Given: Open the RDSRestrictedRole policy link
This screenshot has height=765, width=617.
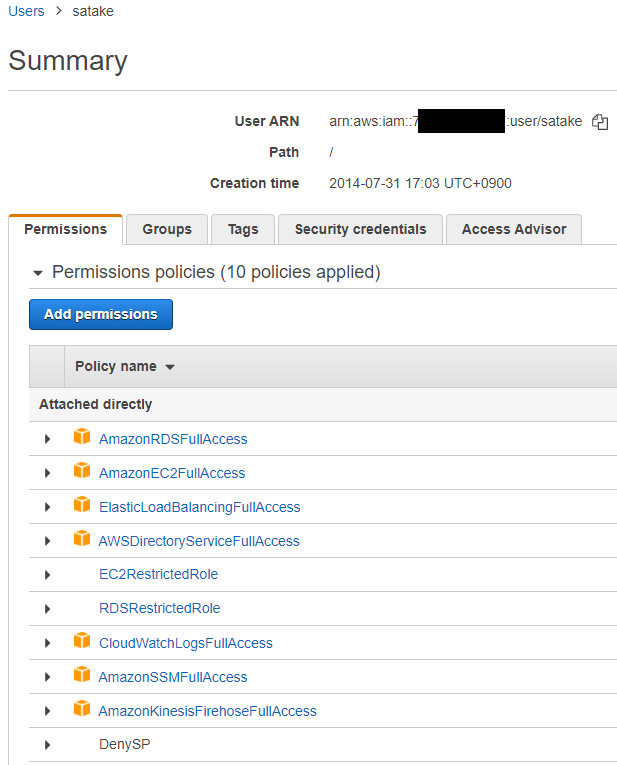Looking at the screenshot, I should (159, 608).
